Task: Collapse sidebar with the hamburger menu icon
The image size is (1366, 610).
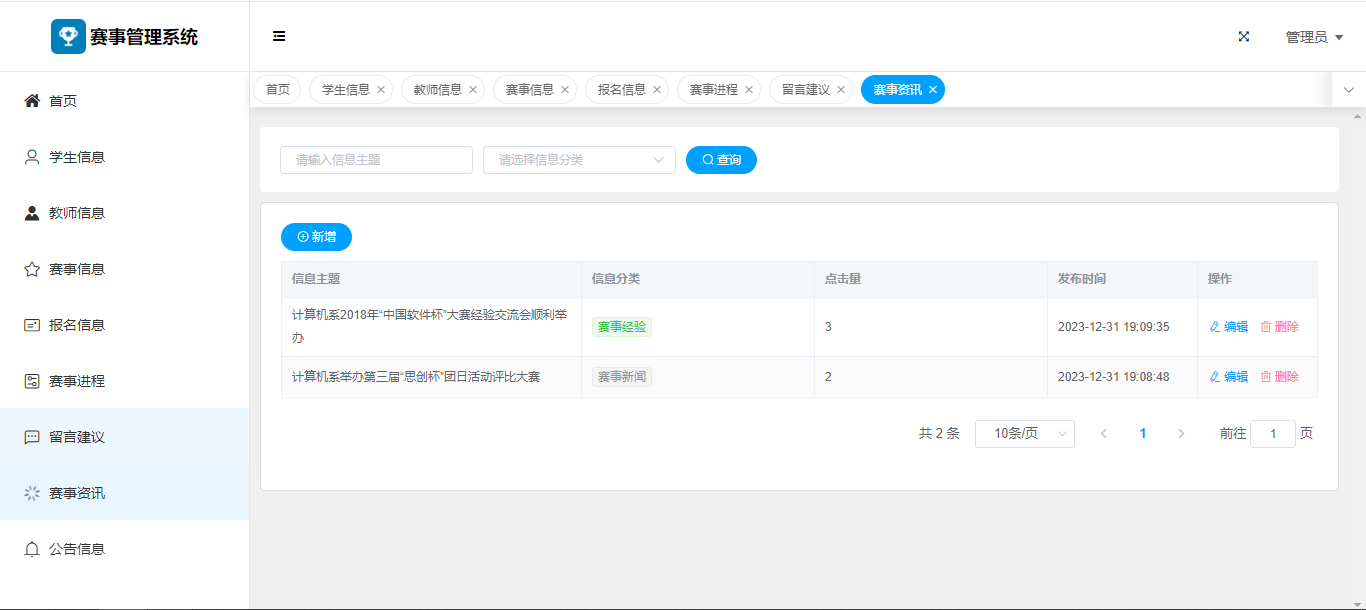Action: [x=279, y=36]
